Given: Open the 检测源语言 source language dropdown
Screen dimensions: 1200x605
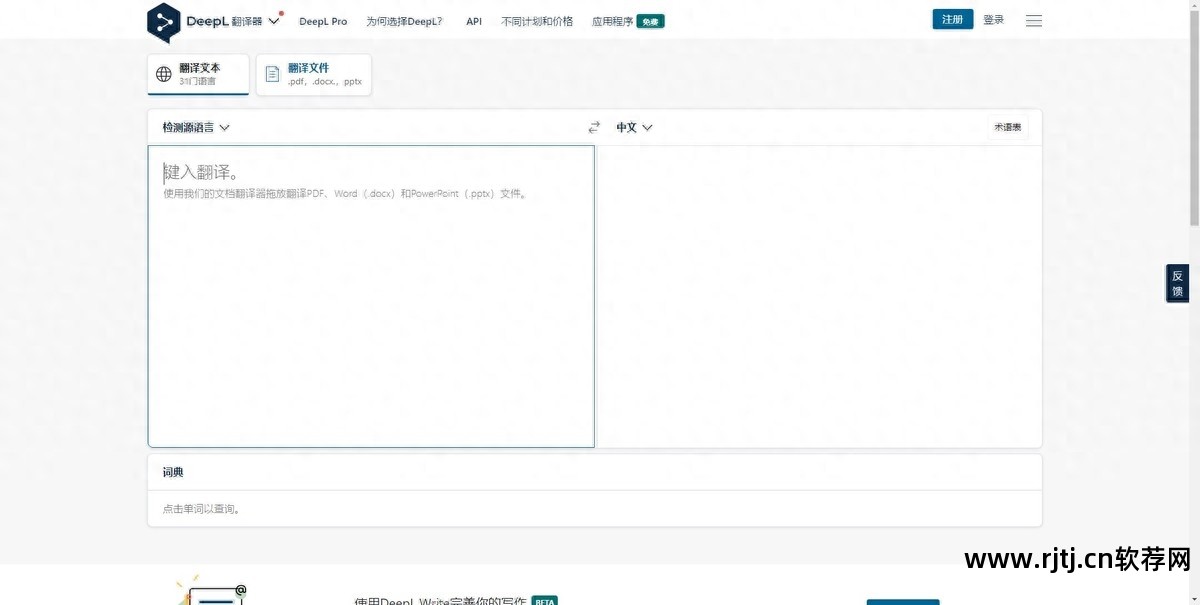Looking at the screenshot, I should (x=196, y=127).
